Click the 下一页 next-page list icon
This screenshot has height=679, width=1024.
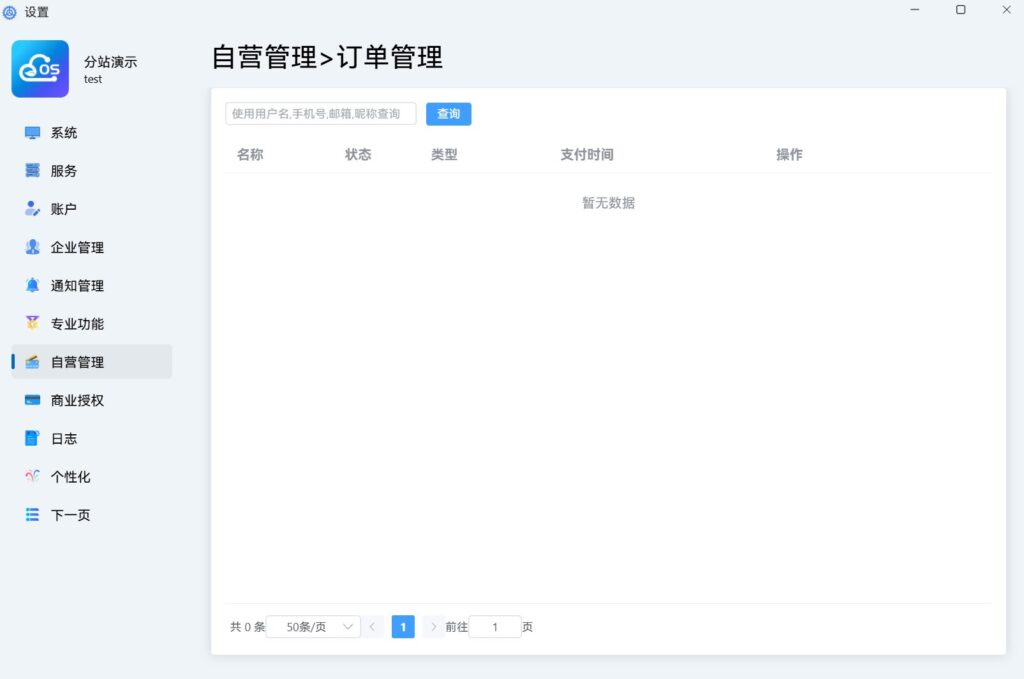(31, 514)
